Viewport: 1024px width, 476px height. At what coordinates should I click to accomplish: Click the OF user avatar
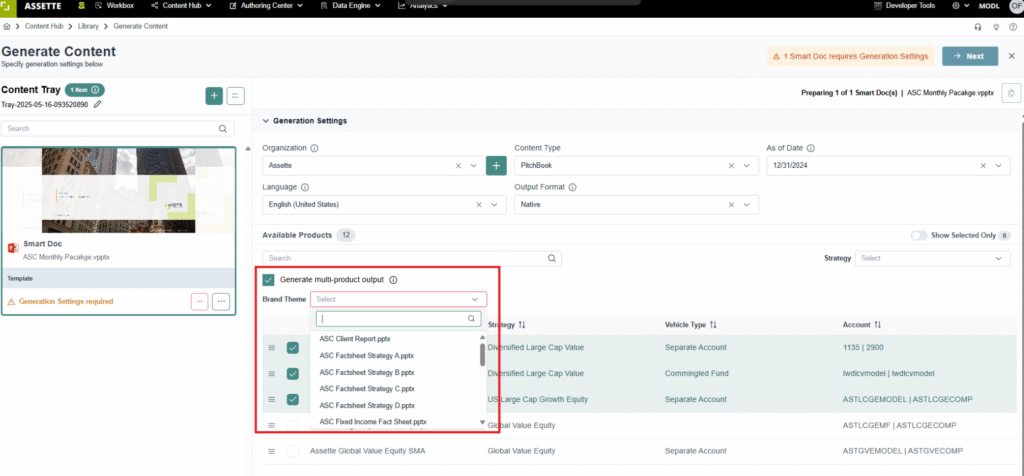point(1016,5)
